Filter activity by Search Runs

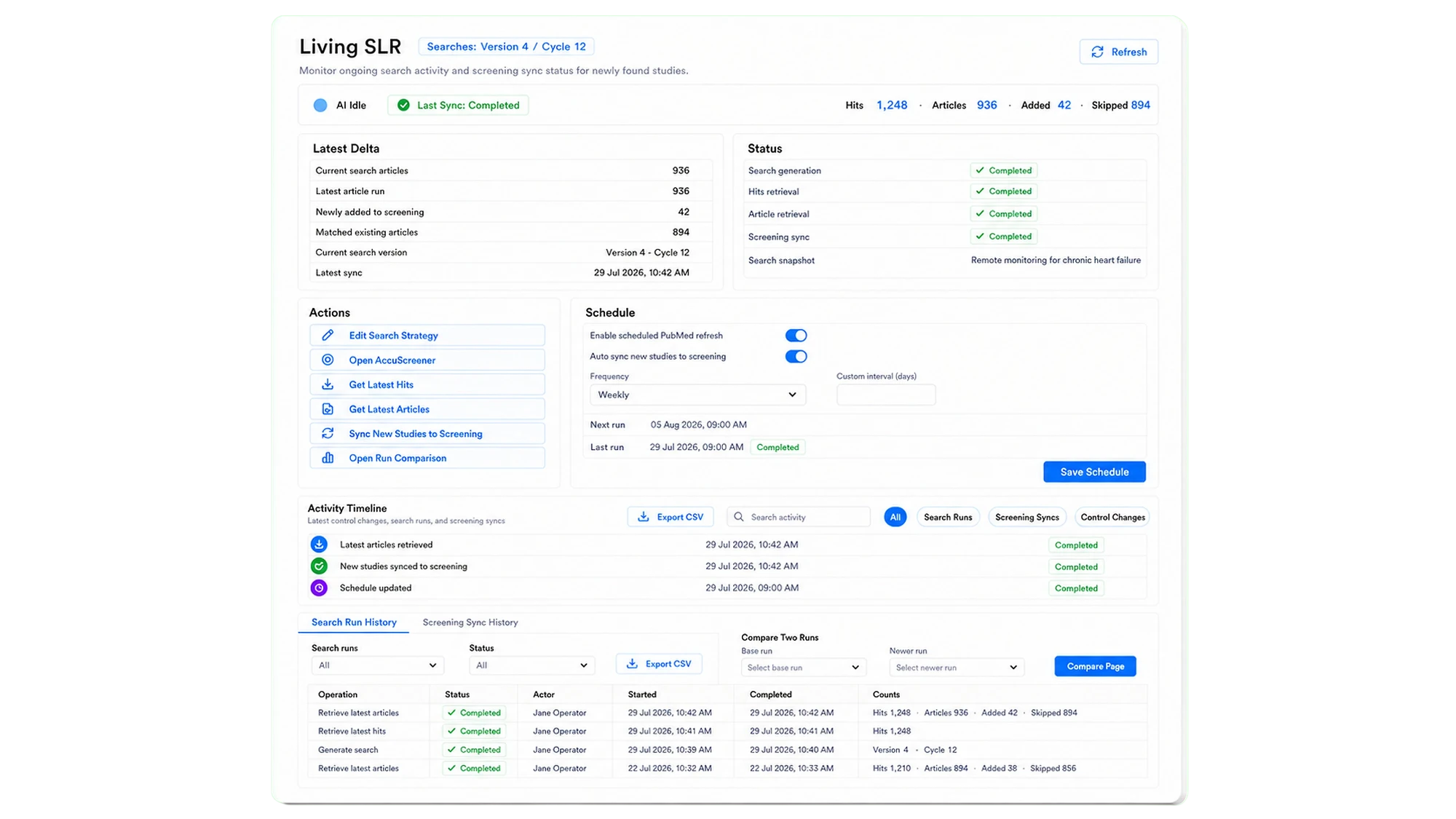click(948, 517)
